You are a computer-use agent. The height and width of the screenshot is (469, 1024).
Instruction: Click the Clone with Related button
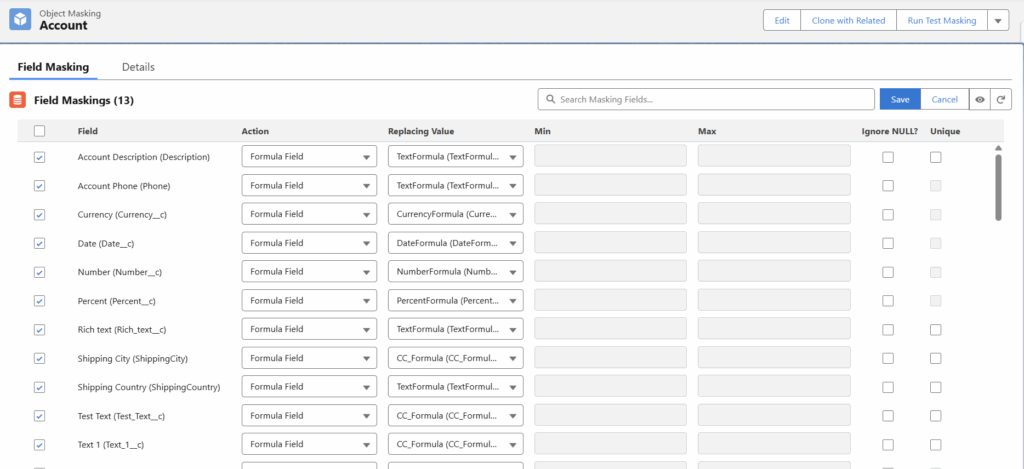click(847, 21)
